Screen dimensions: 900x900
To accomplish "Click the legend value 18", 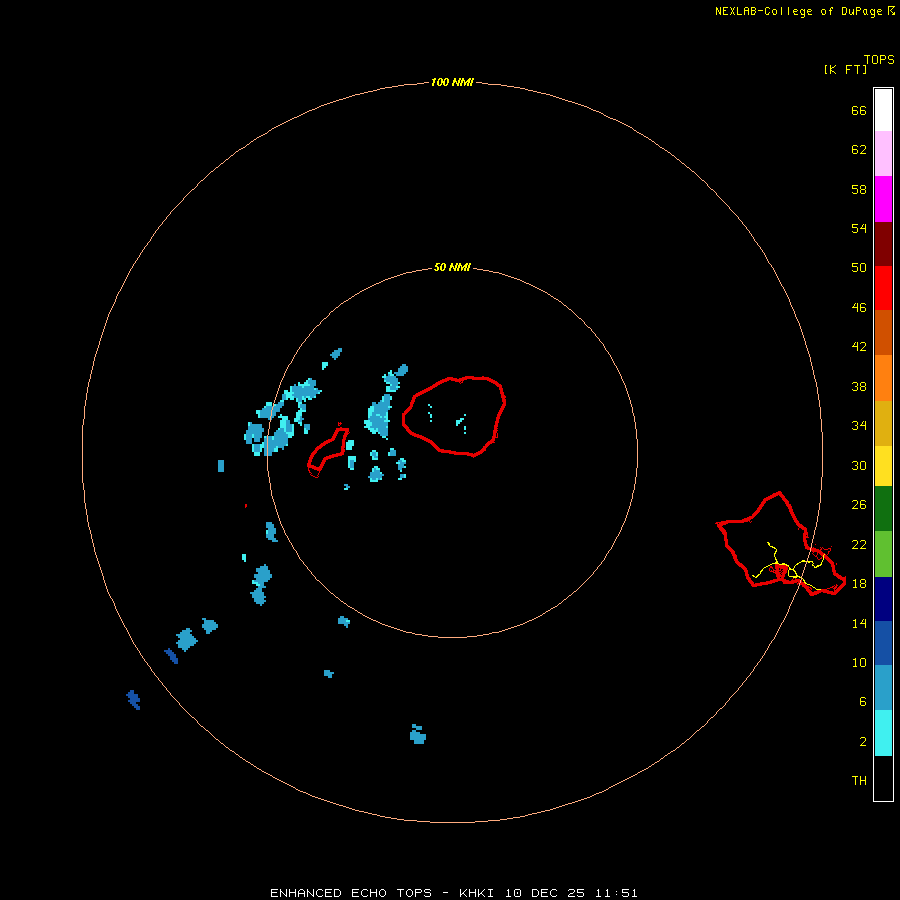I will tap(859, 584).
